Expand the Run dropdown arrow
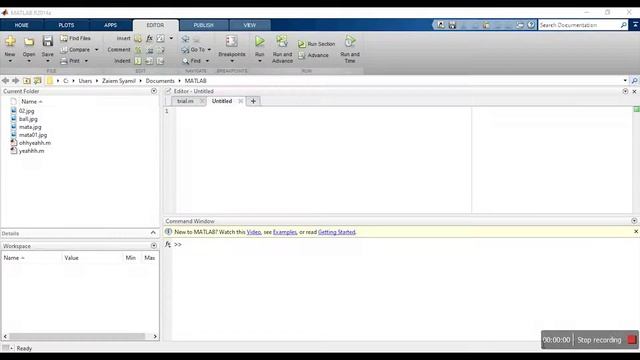The height and width of the screenshot is (360, 640). coord(260,61)
